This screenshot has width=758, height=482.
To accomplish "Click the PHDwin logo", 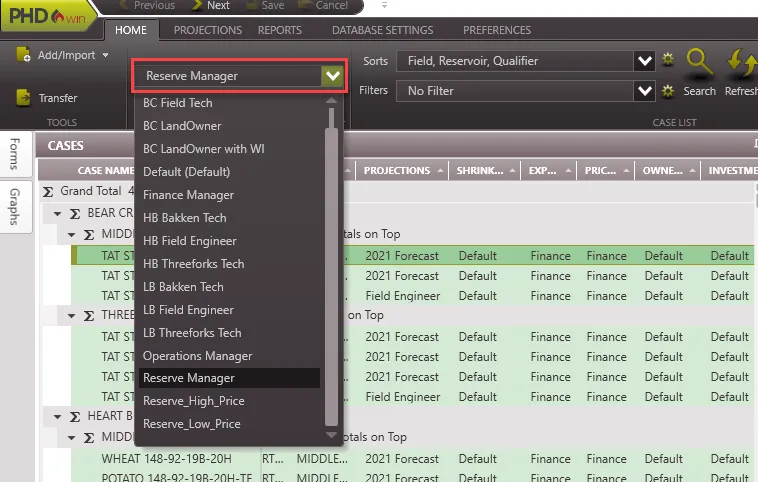I will coord(46,15).
